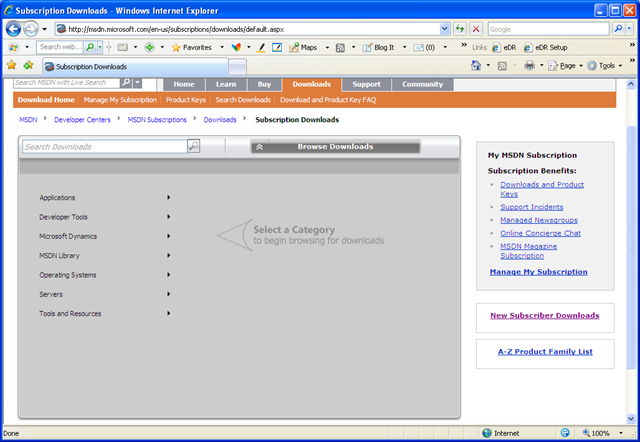Click Manage My Subscription in orange bar
The height and width of the screenshot is (442, 640).
pos(120,100)
